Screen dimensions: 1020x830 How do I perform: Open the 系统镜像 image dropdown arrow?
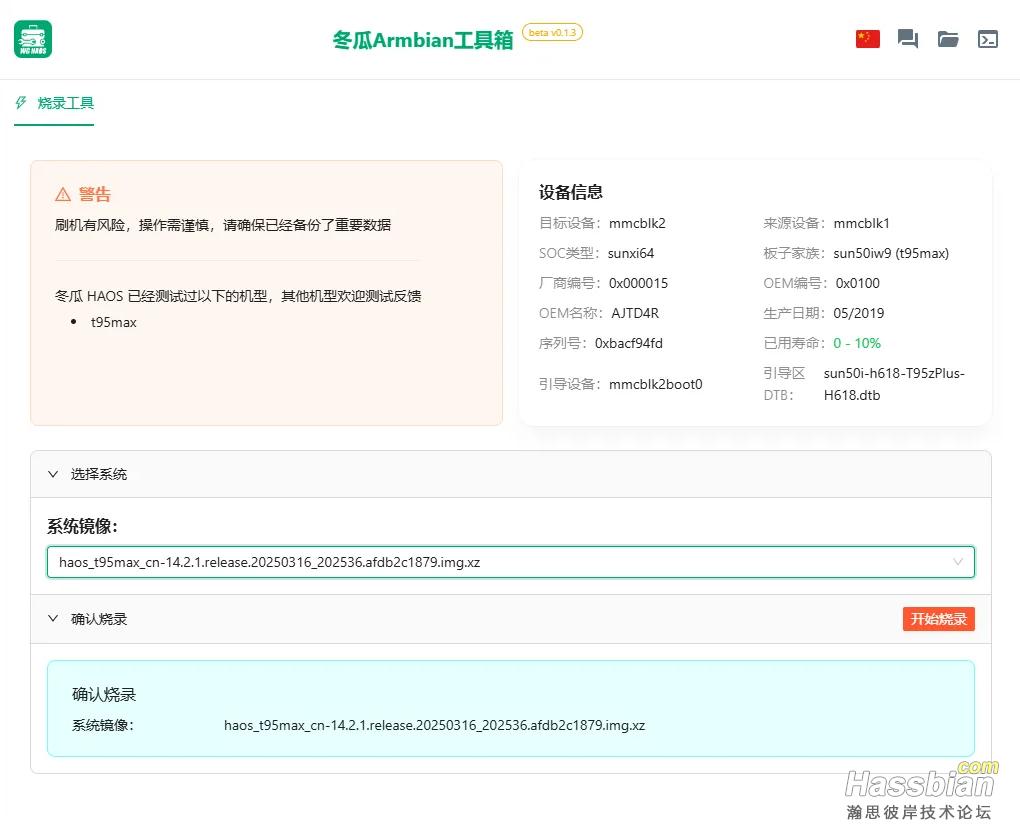958,562
